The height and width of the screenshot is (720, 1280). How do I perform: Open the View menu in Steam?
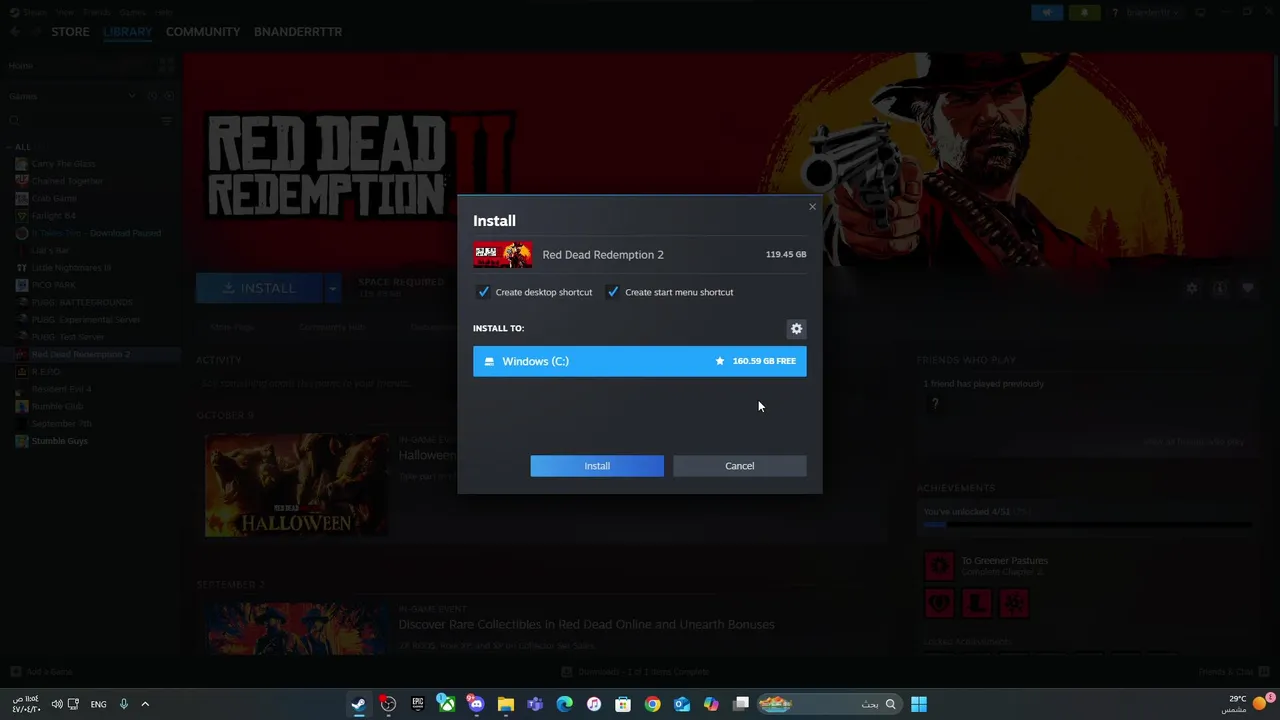[x=64, y=13]
